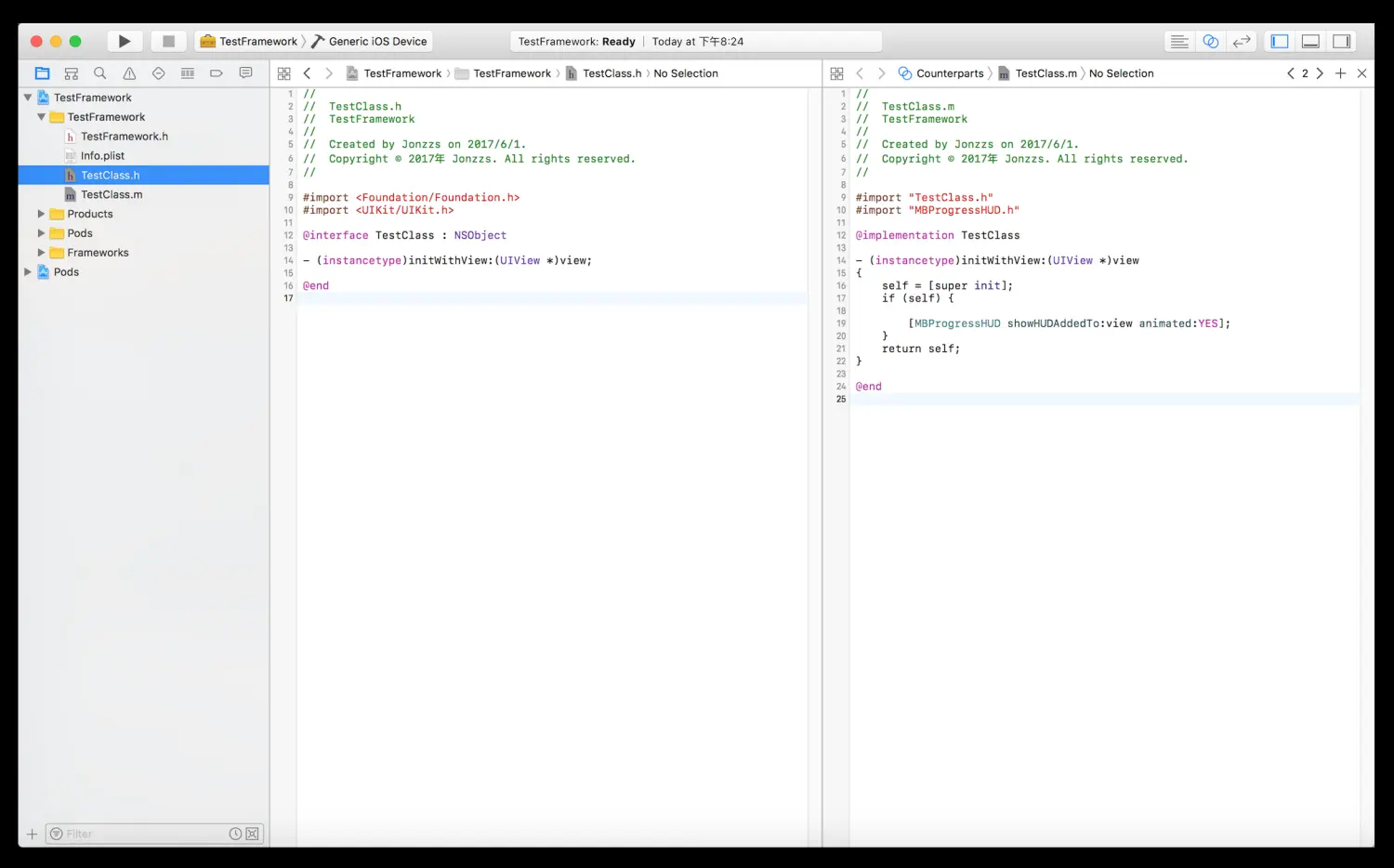Click TestClass.m in the assistant jump bar
This screenshot has width=1394, height=868.
coord(1045,73)
